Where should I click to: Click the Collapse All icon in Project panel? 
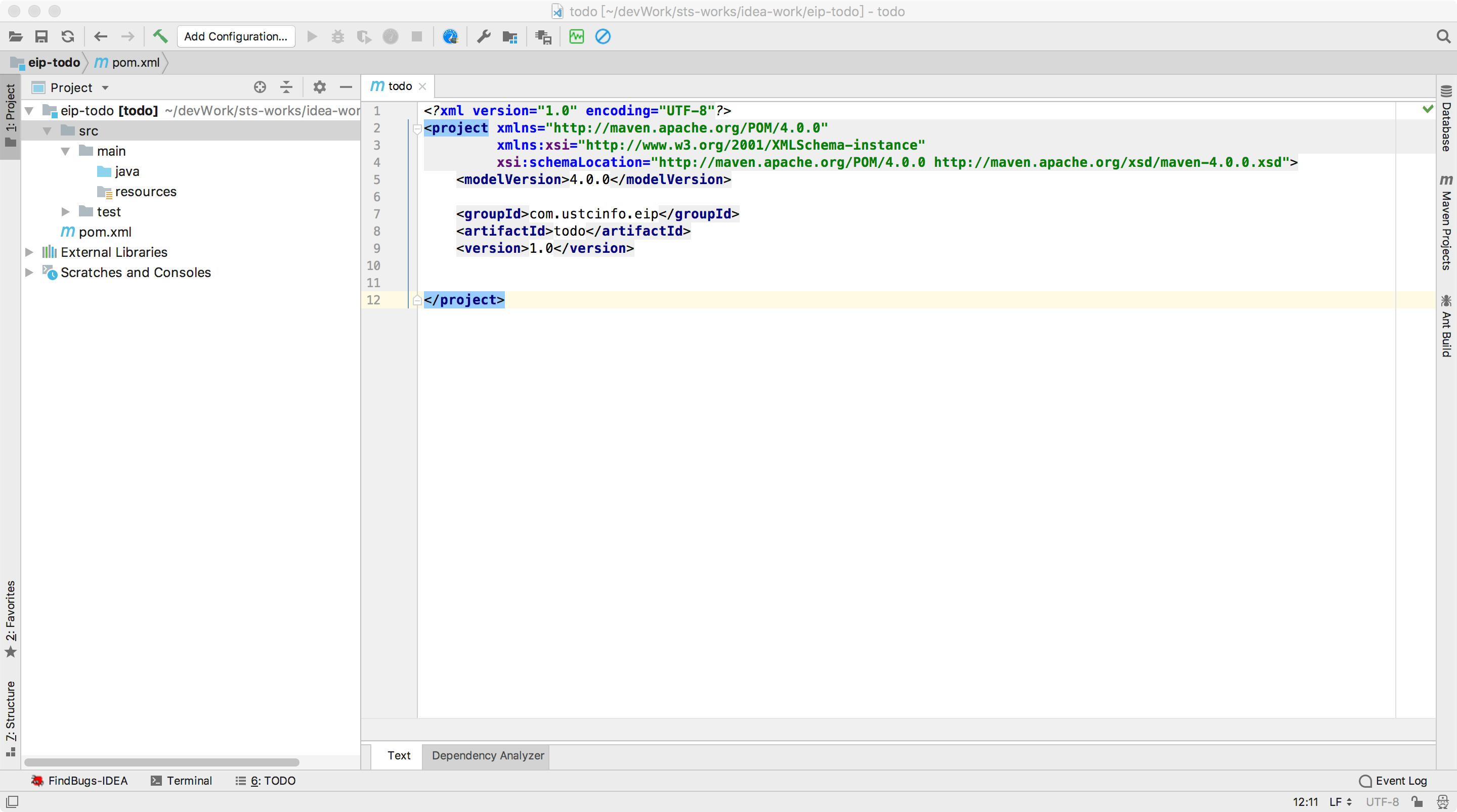[x=286, y=87]
